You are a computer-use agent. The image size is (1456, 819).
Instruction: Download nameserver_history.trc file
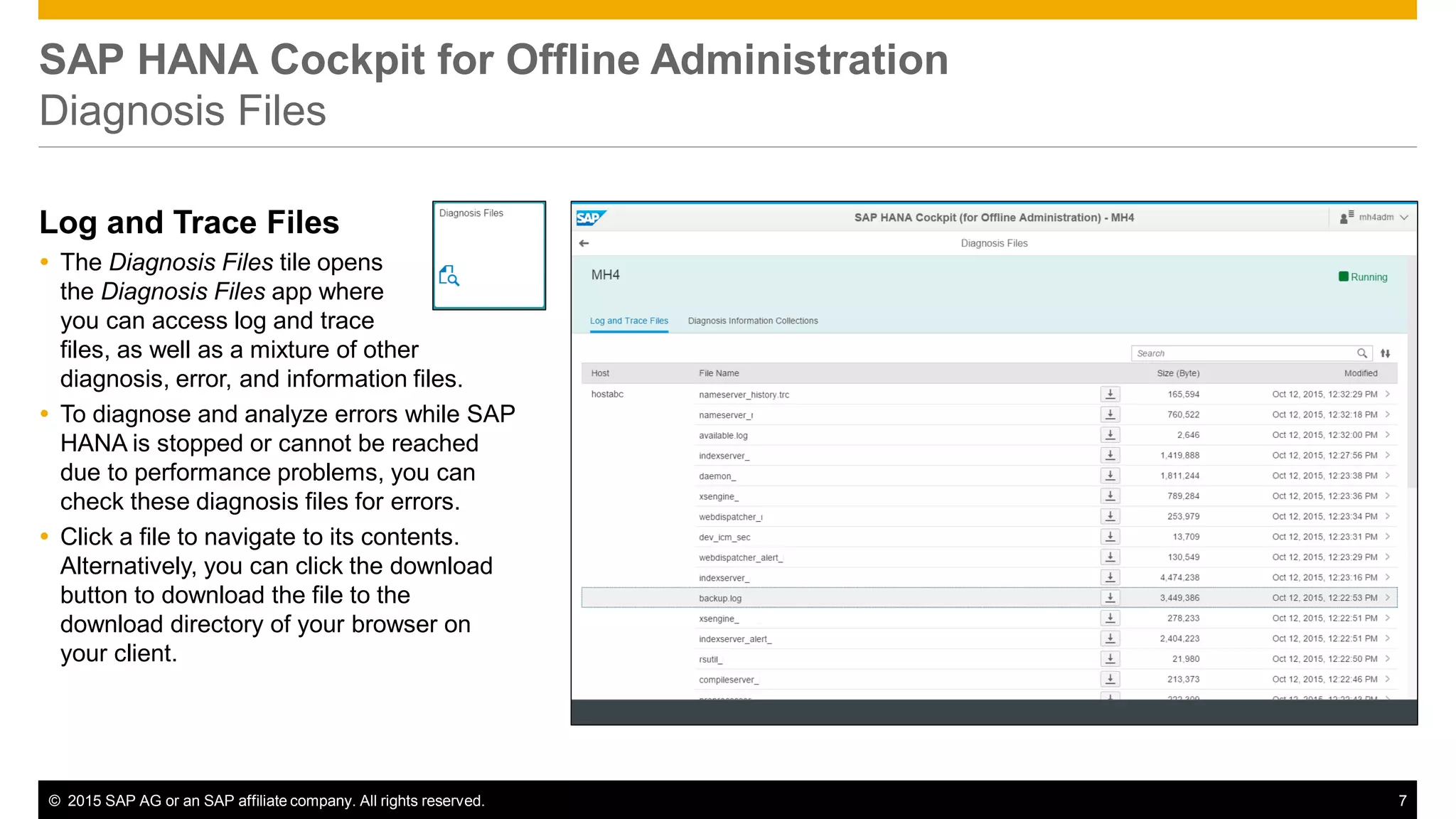point(1110,394)
